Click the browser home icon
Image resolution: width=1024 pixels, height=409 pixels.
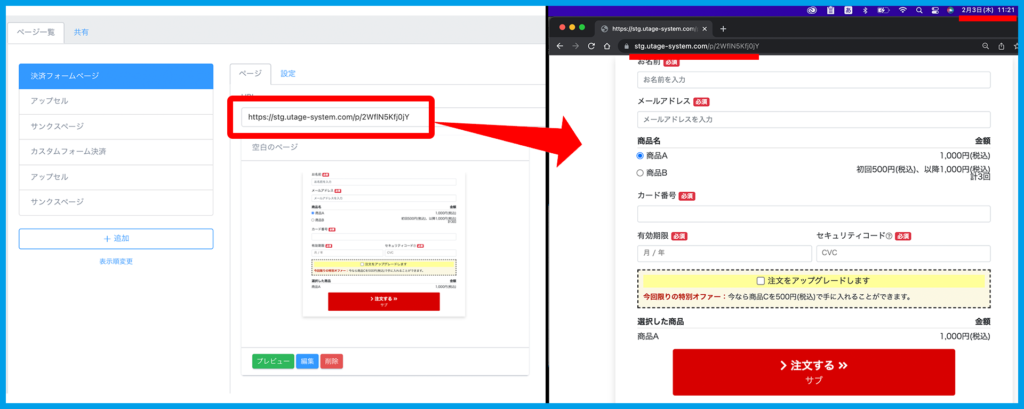608,46
